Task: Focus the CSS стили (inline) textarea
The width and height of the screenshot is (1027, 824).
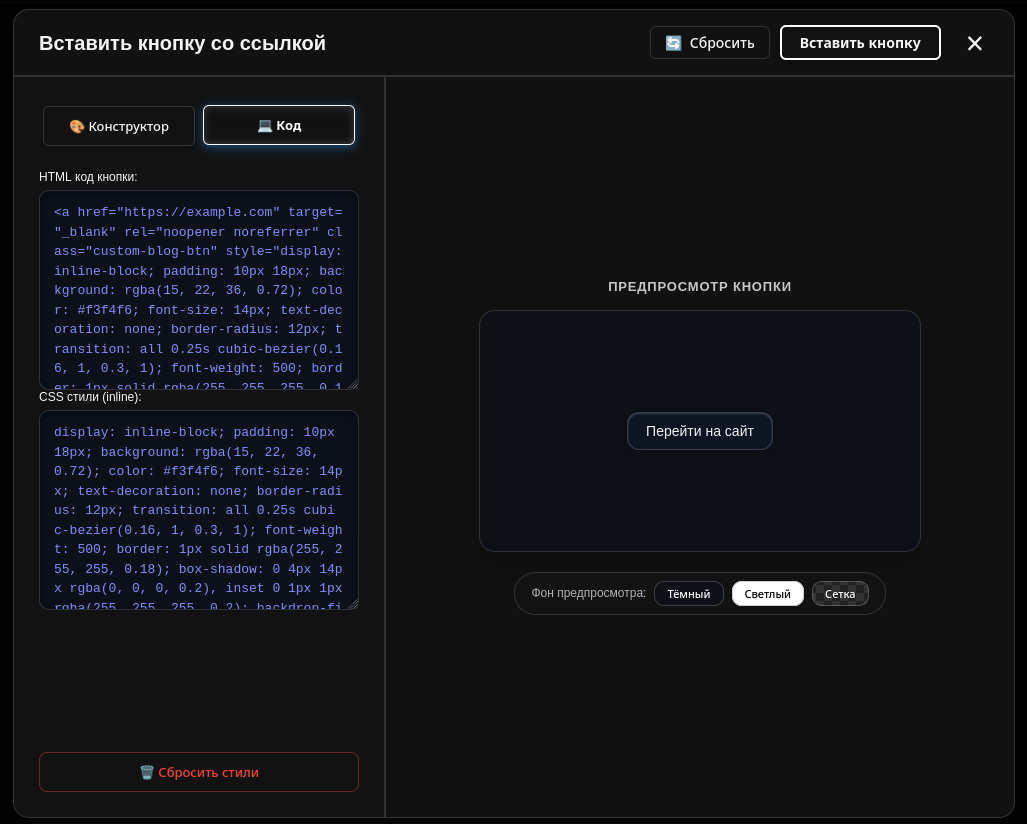Action: pos(198,510)
